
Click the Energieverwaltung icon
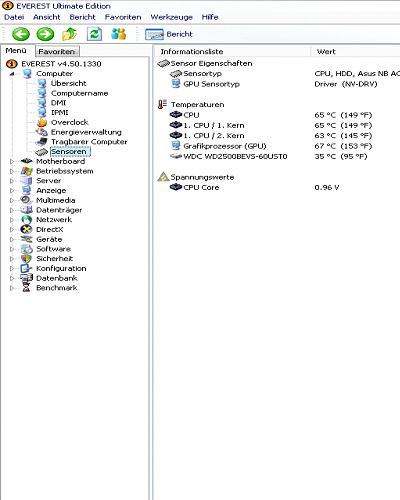coord(42,132)
